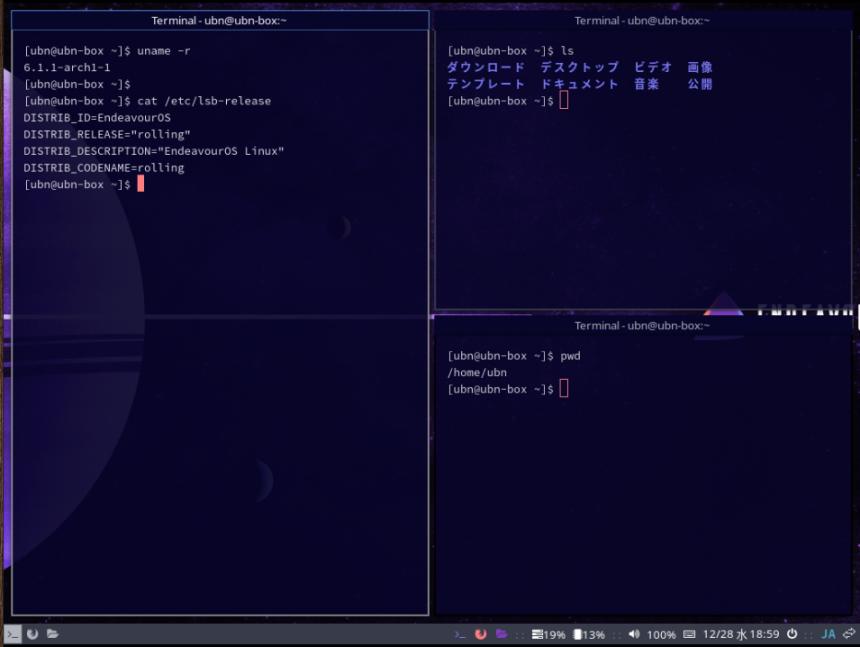This screenshot has height=647, width=860.
Task: Focus the pwd terminal title bar
Action: point(642,326)
